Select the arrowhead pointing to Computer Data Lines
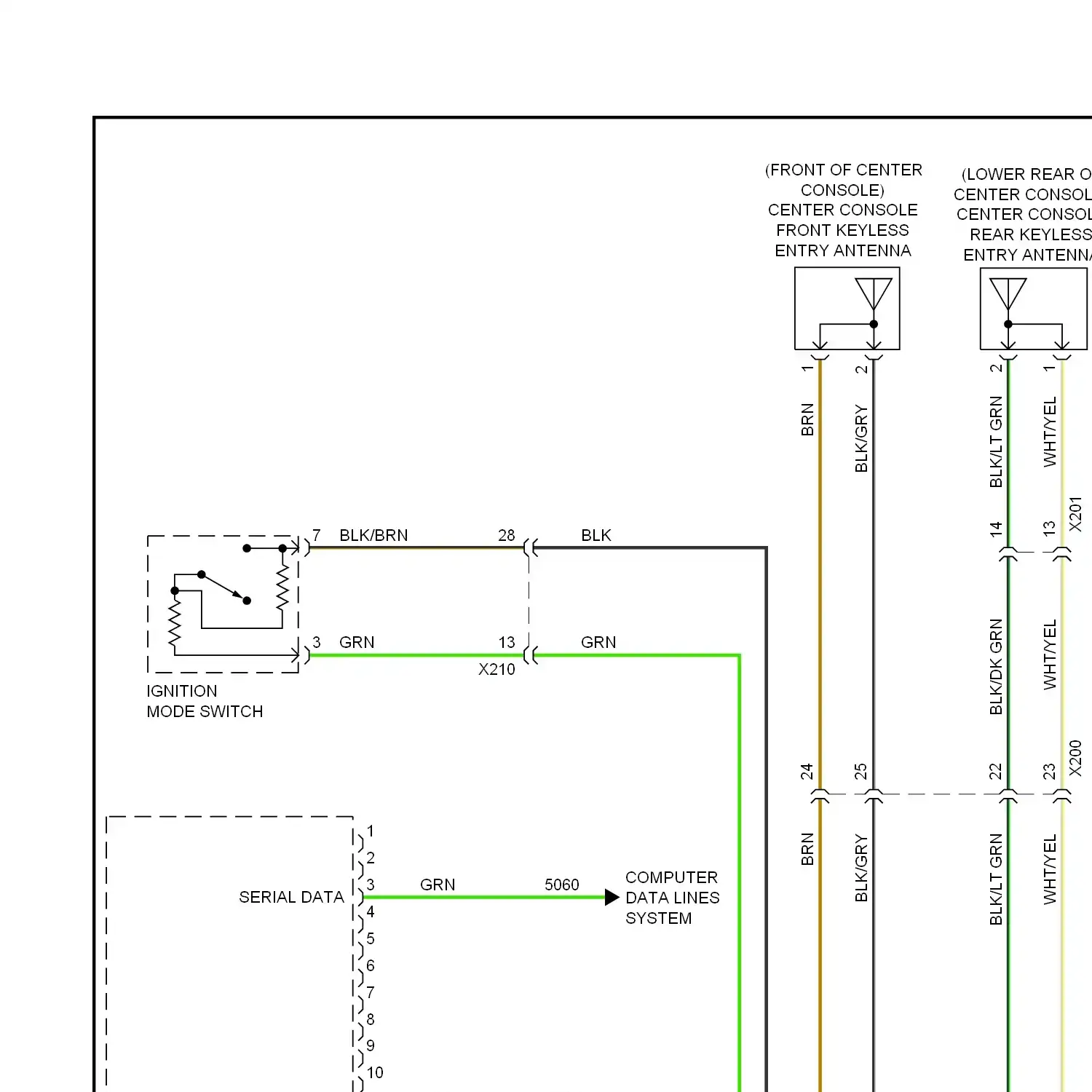Screen dimensions: 1092x1092 point(612,897)
